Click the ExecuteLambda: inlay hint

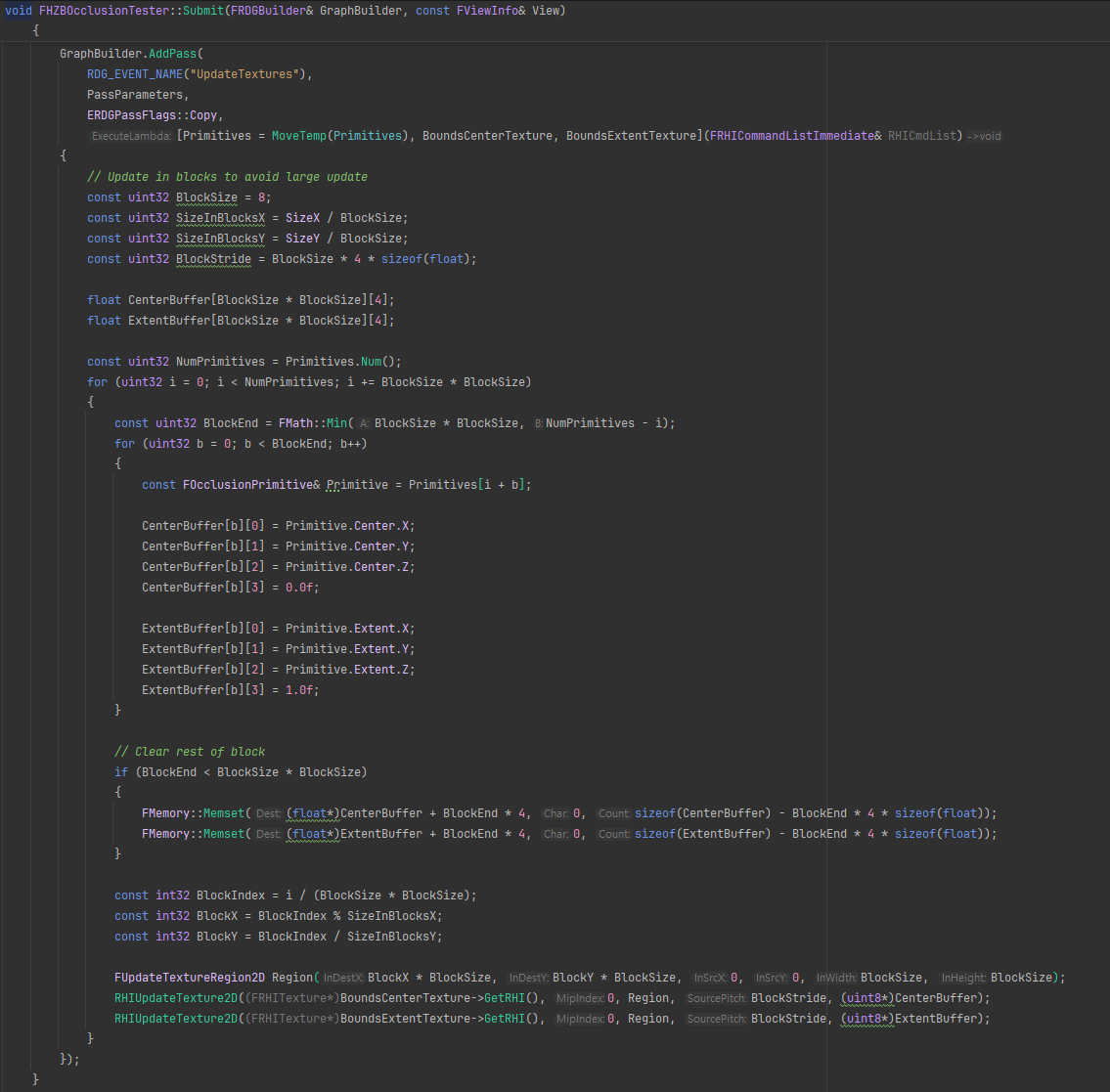click(x=132, y=136)
